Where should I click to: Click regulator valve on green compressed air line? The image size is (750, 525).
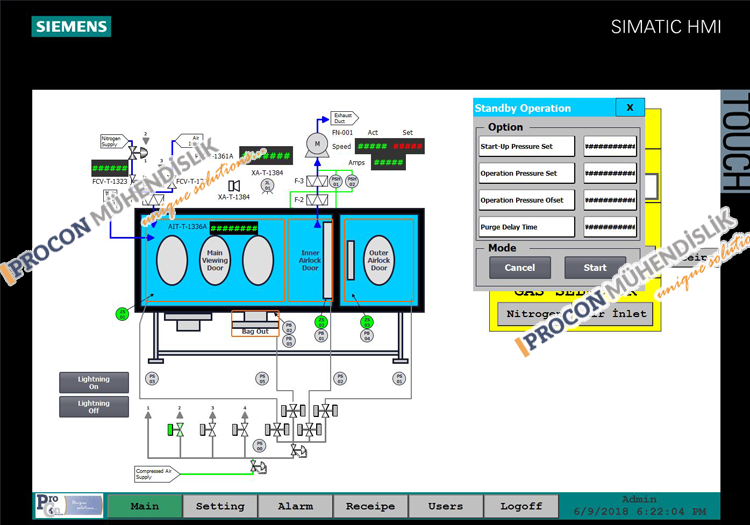(259, 467)
